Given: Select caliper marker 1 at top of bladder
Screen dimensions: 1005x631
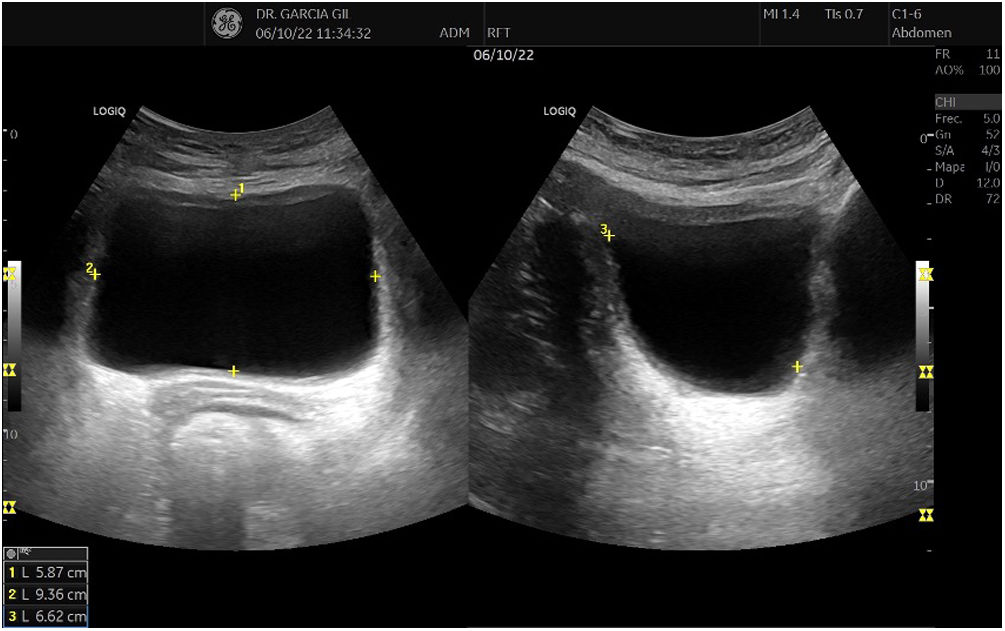Looking at the screenshot, I should pos(236,194).
